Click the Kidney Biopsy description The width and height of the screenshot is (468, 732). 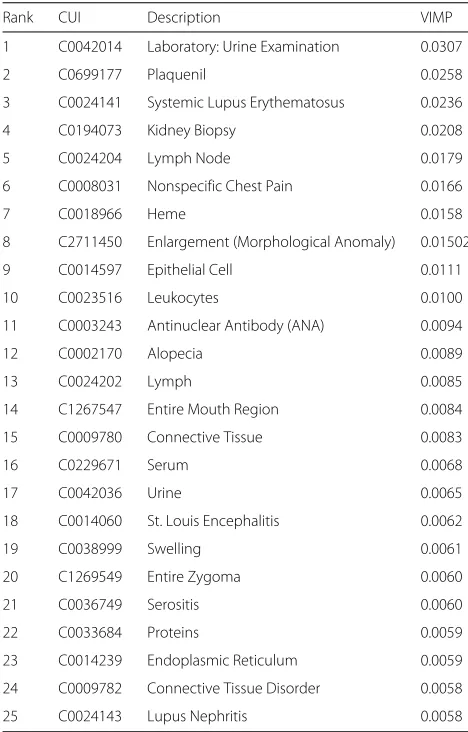coord(191,131)
